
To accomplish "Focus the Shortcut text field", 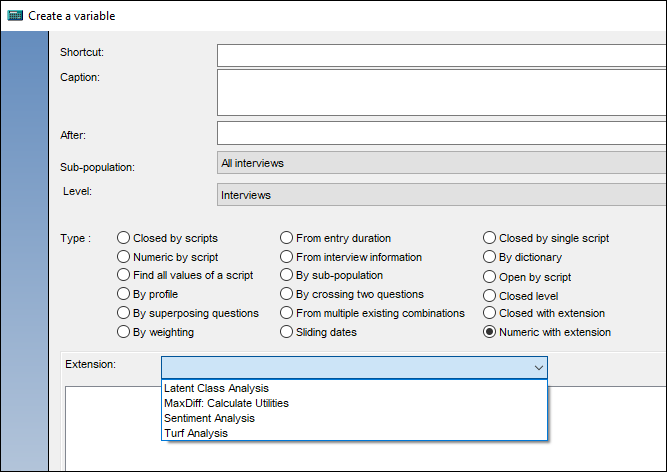I will click(x=442, y=56).
